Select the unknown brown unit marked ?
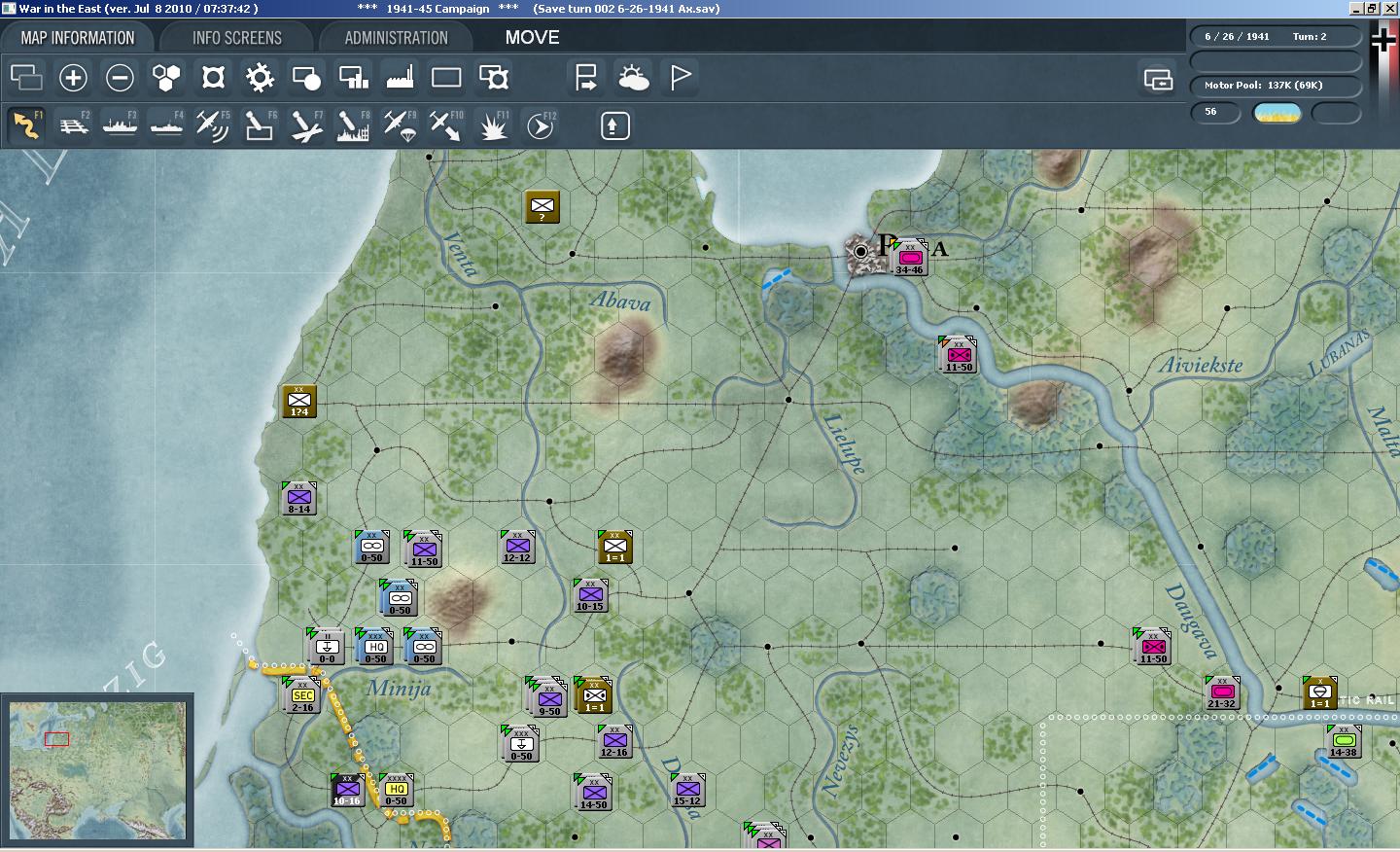This screenshot has height=852, width=1400. [542, 207]
